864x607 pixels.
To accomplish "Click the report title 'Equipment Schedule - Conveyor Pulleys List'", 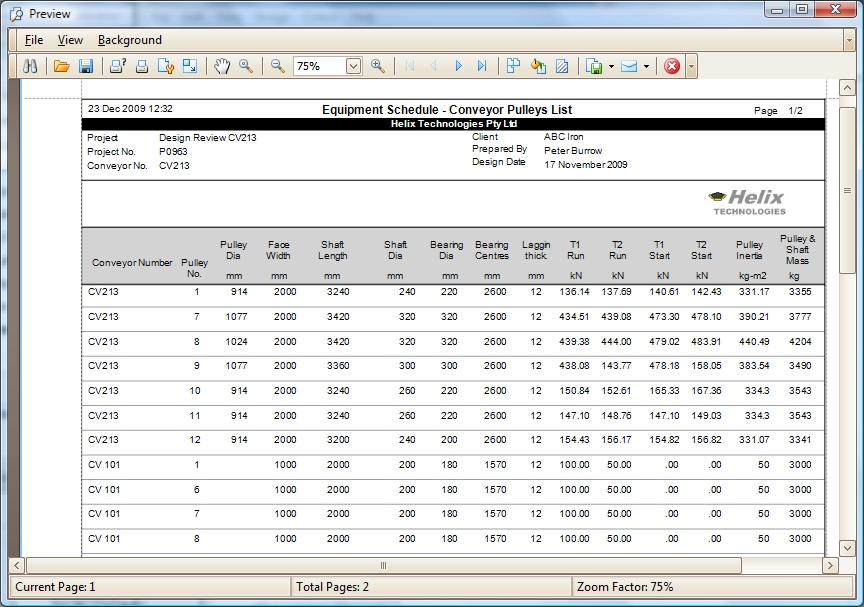I will (x=447, y=110).
